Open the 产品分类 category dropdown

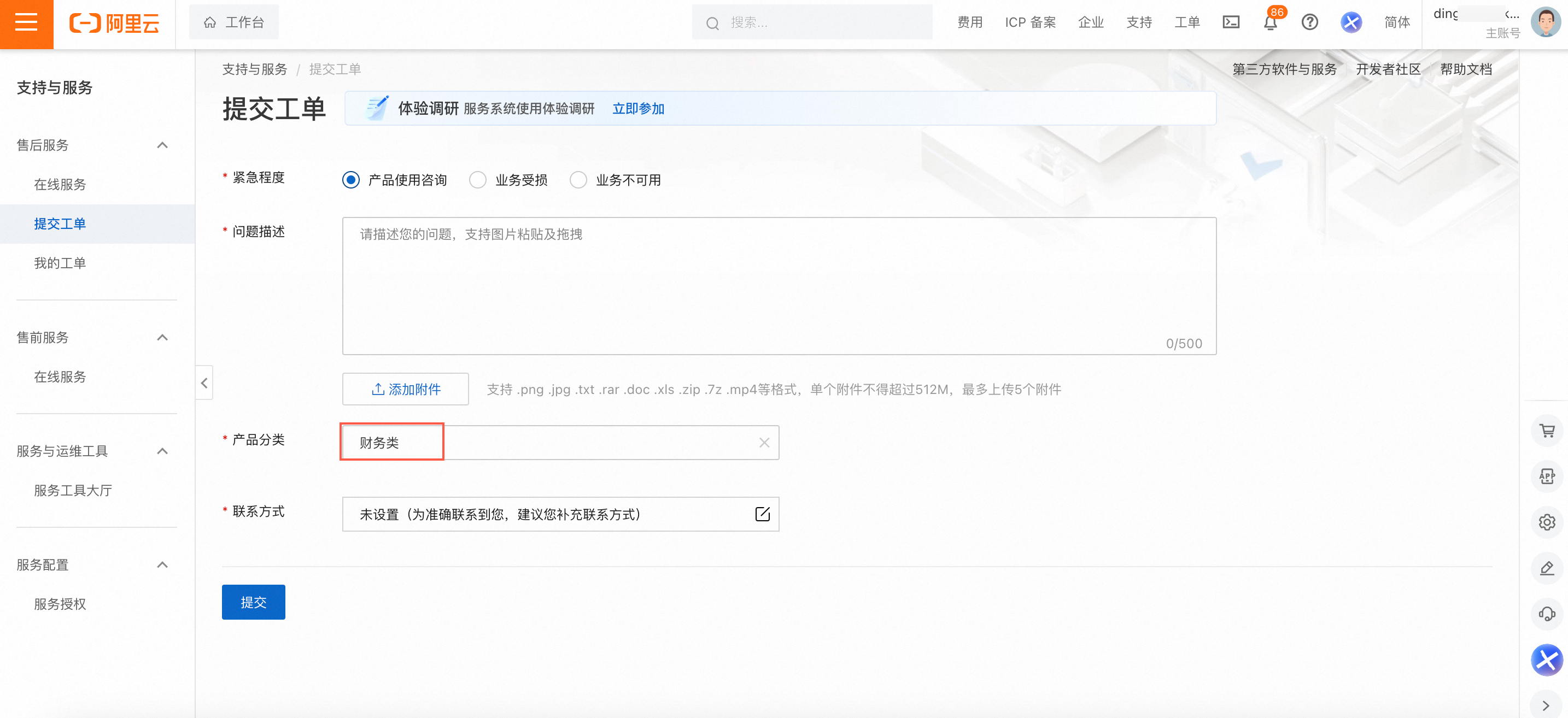[x=560, y=443]
